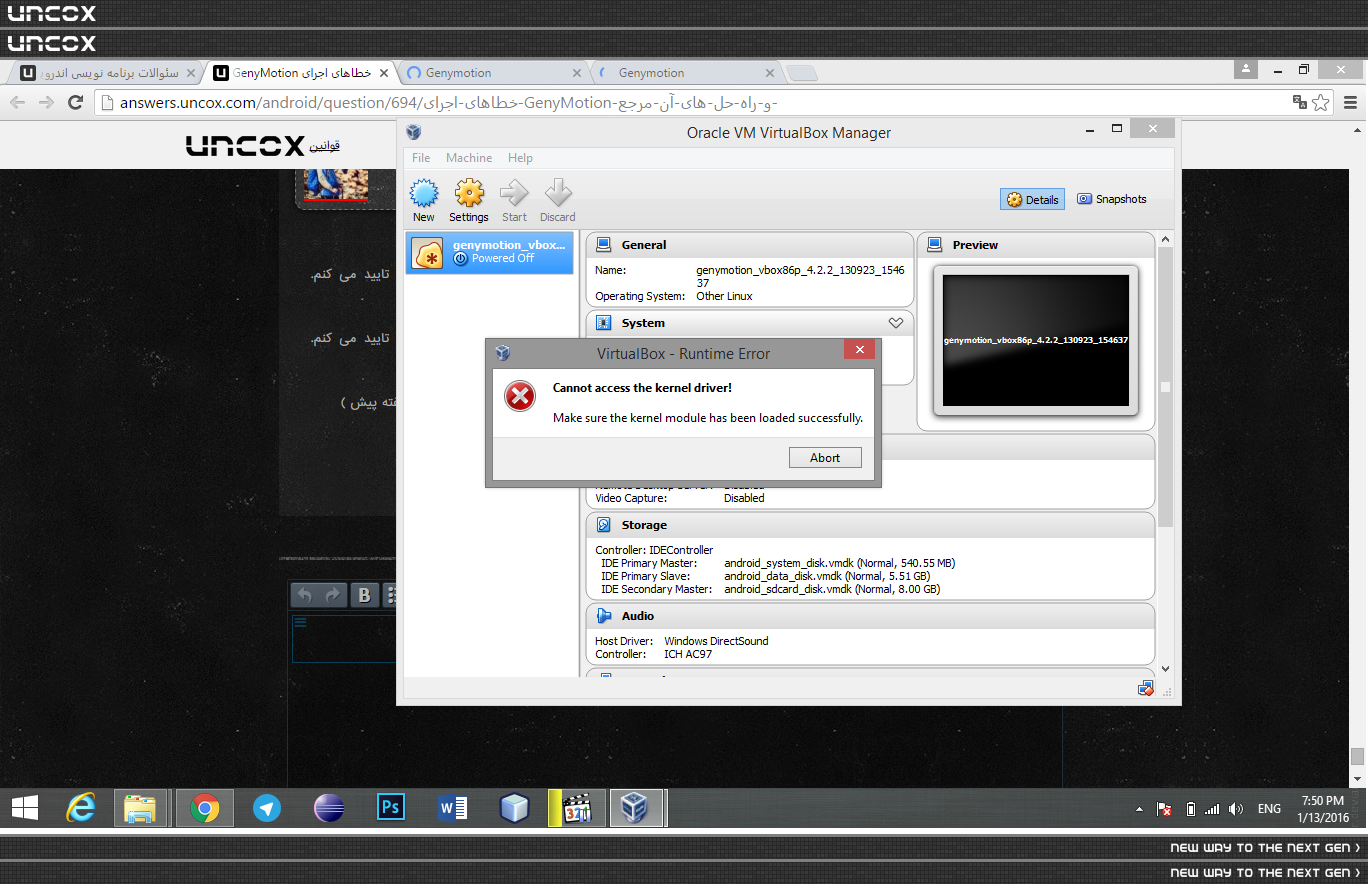Click the translate icon in the address bar
Image resolution: width=1368 pixels, height=884 pixels.
tap(1300, 102)
